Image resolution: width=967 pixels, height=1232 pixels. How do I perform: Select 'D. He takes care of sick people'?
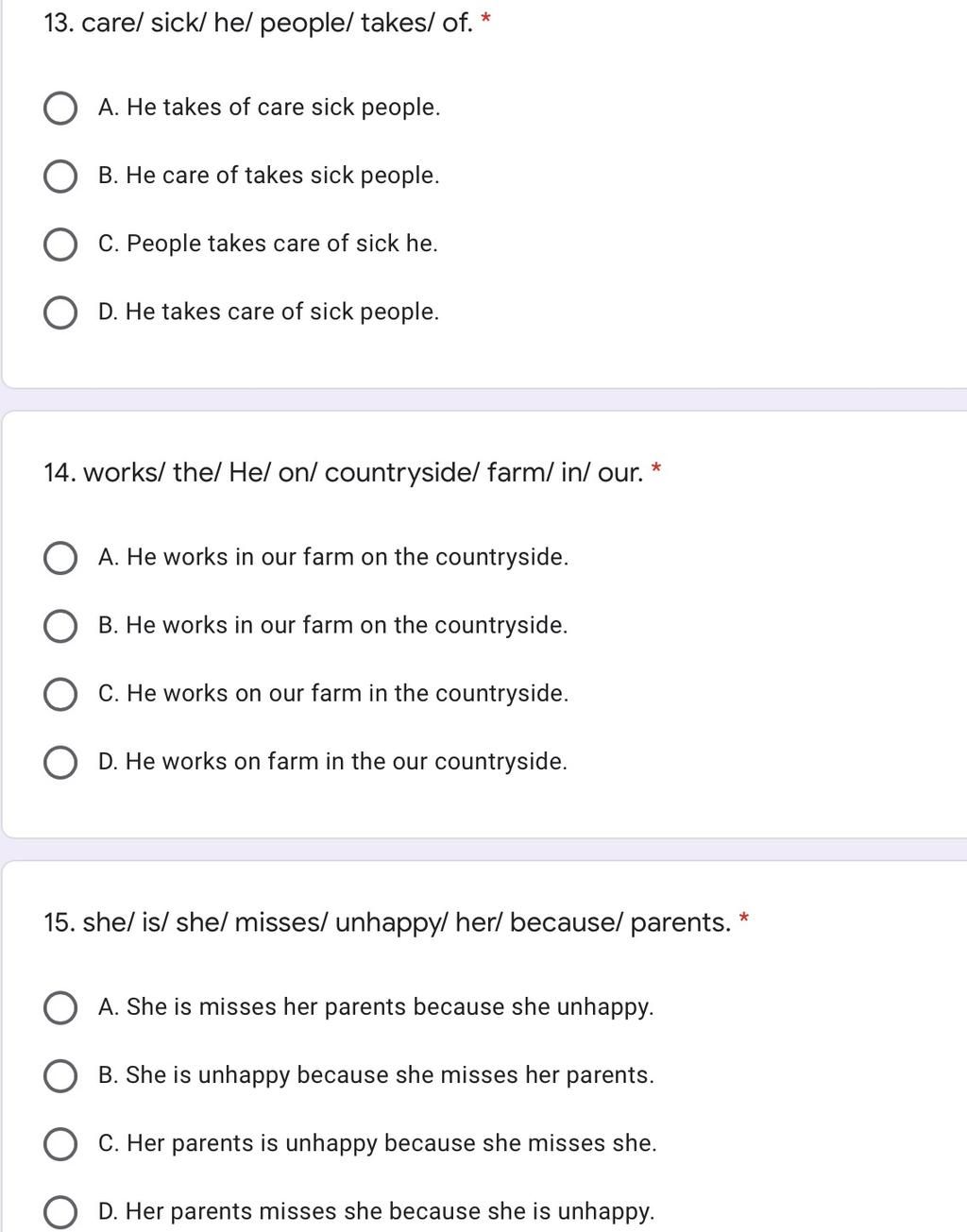point(60,312)
